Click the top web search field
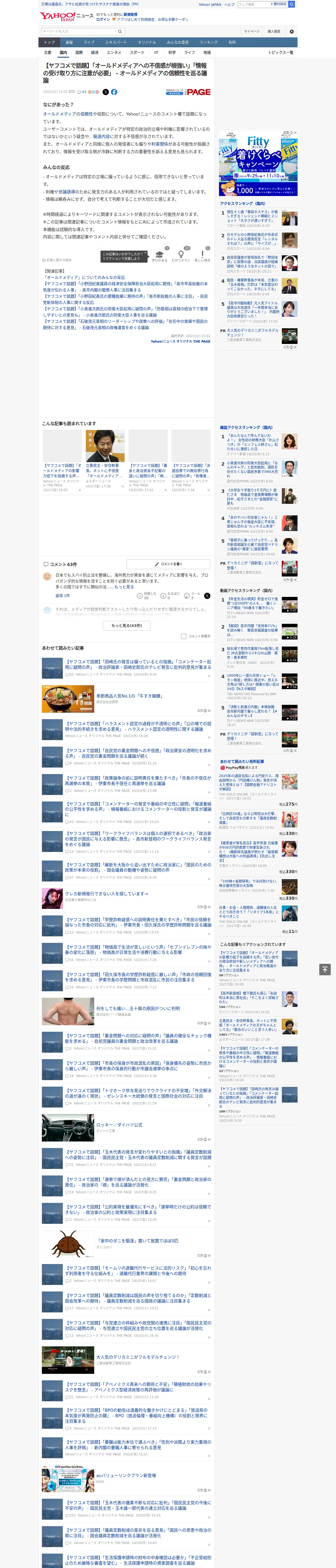The height and width of the screenshot is (1568, 336). [x=253, y=4]
